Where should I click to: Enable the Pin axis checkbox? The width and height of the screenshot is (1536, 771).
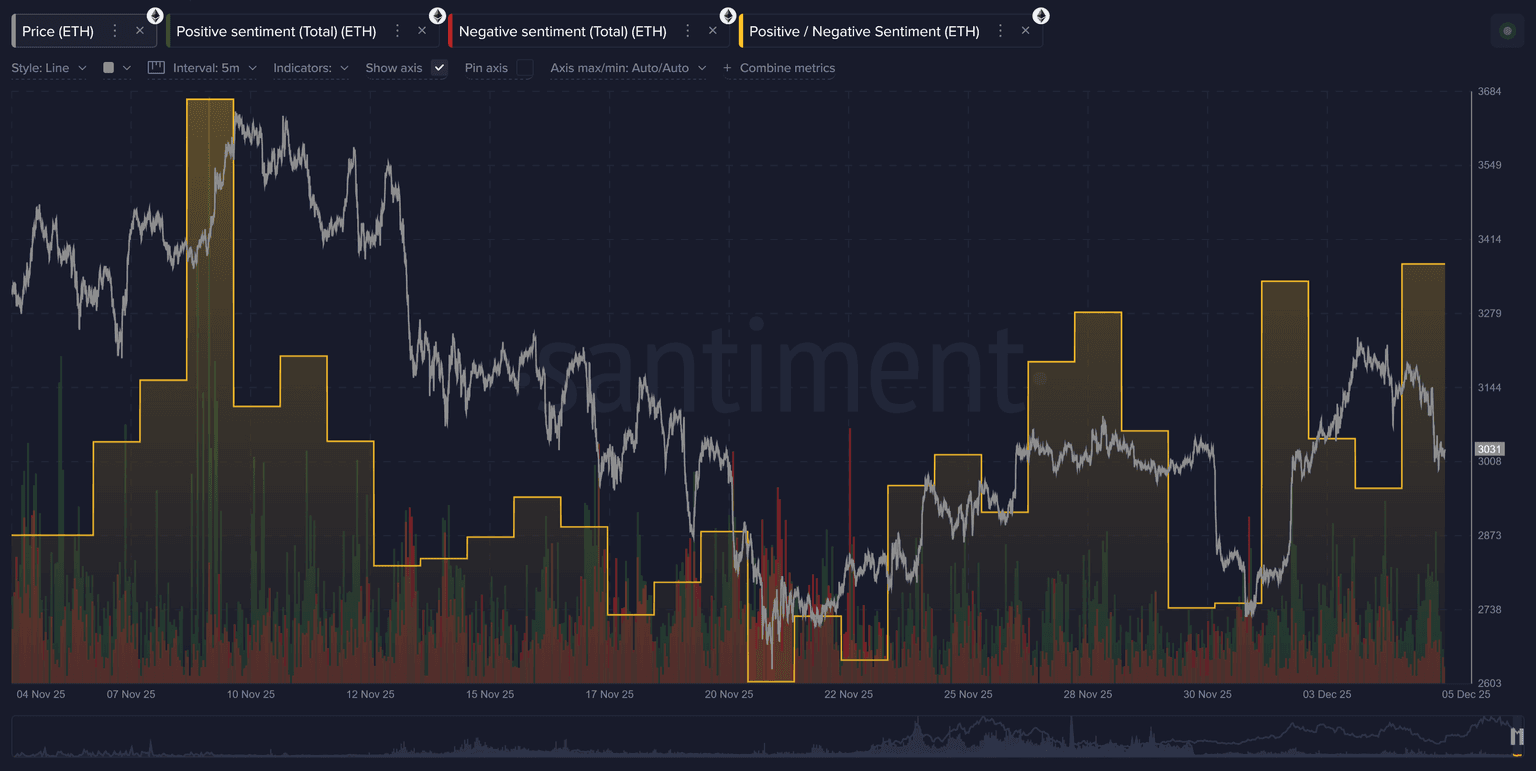[525, 68]
